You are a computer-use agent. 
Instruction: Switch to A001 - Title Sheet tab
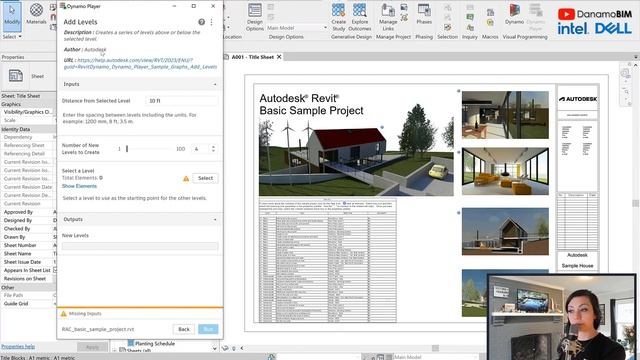tap(253, 57)
